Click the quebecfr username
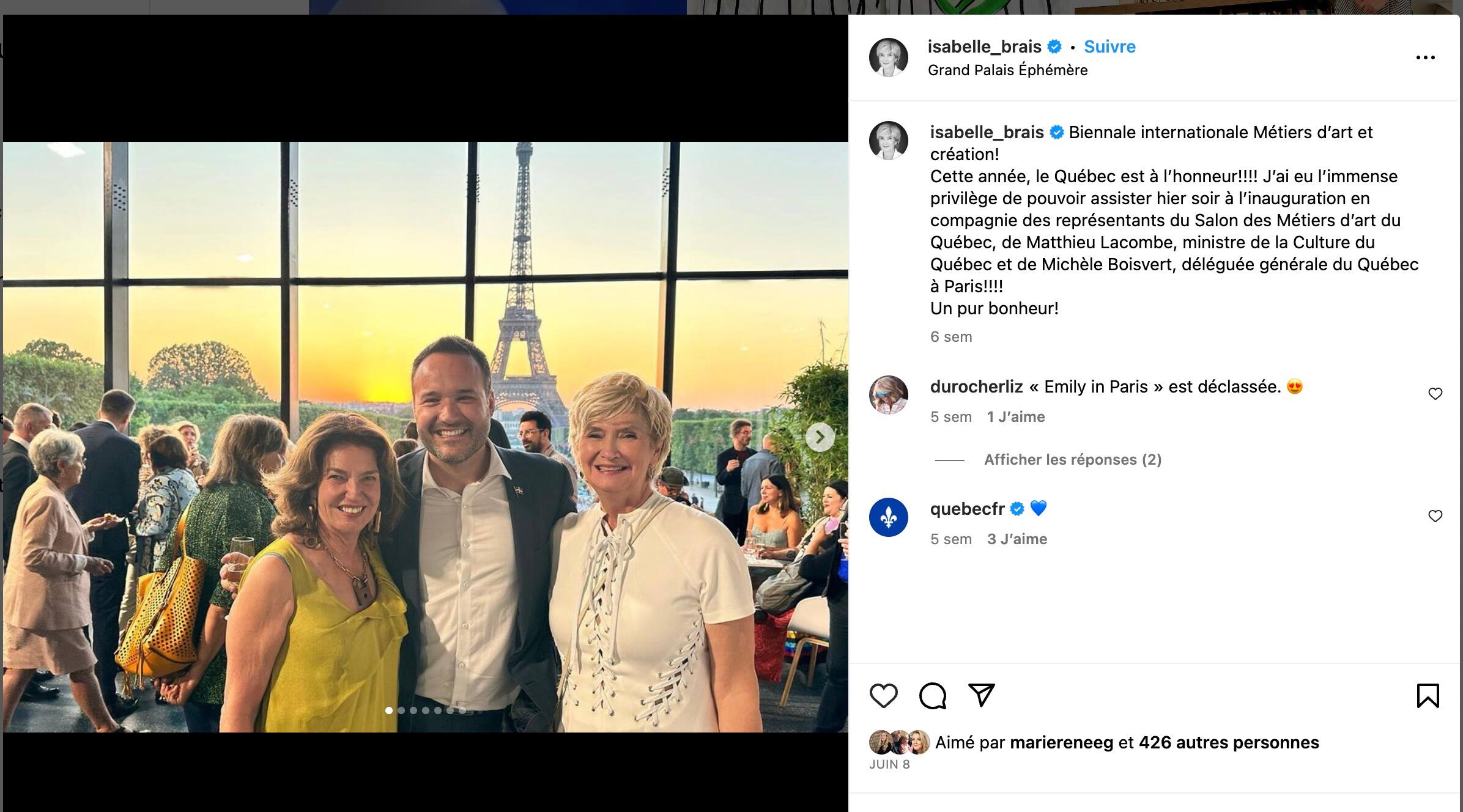The width and height of the screenshot is (1463, 812). (x=967, y=509)
